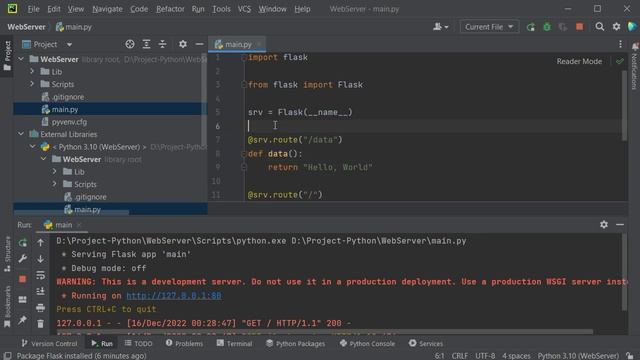Collapse External Libraries node

point(21,134)
